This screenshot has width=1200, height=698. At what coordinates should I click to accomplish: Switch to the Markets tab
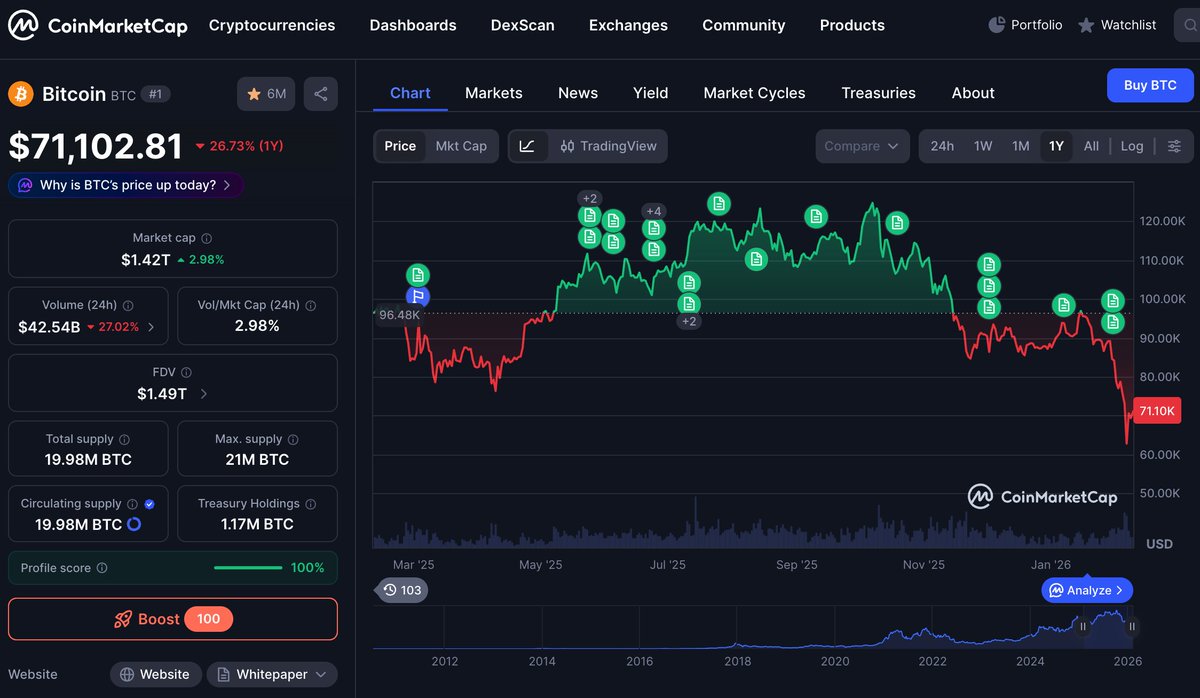point(494,93)
